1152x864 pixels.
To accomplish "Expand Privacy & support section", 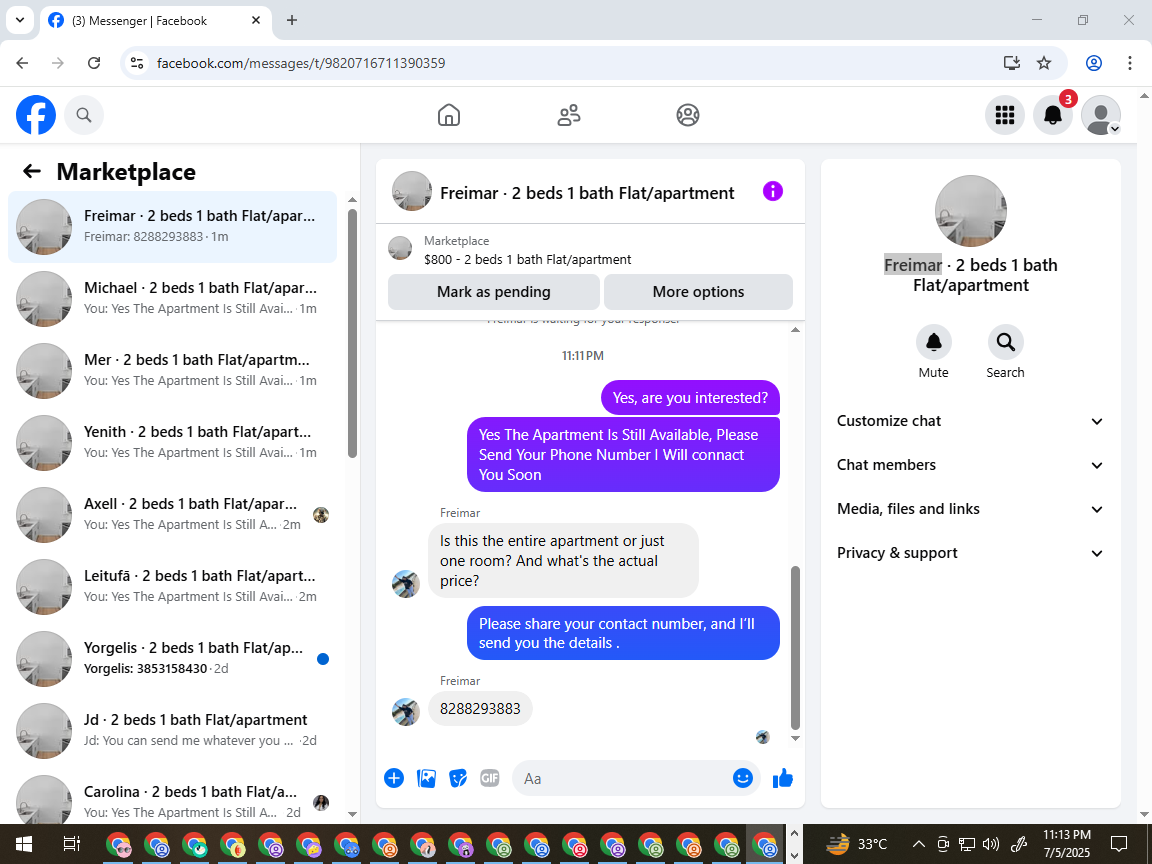I will tap(970, 553).
